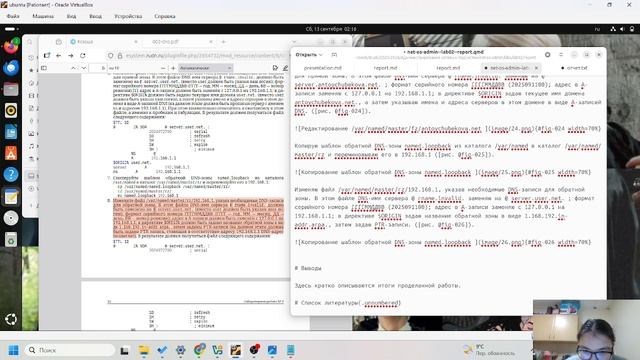Open Ubuntu clock calendar "Сб, 13 сентября"
The height and width of the screenshot is (360, 640).
tap(331, 29)
